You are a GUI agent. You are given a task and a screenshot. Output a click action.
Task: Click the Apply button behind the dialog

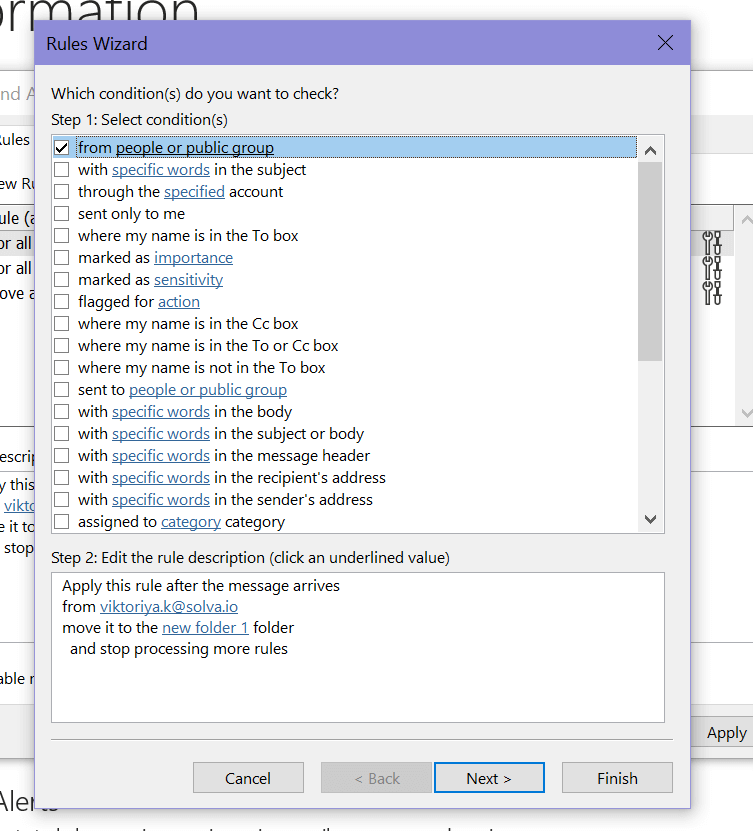coord(726,733)
